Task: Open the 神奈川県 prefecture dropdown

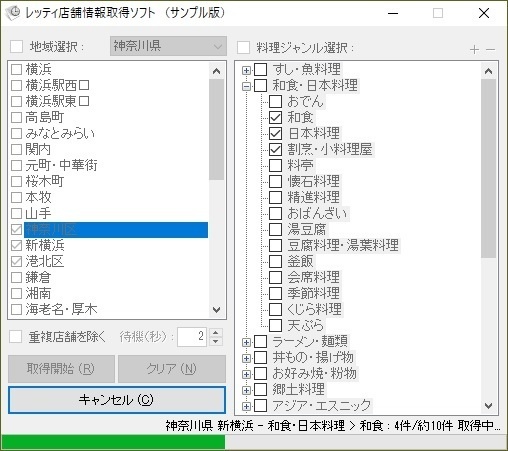Action: pos(168,46)
